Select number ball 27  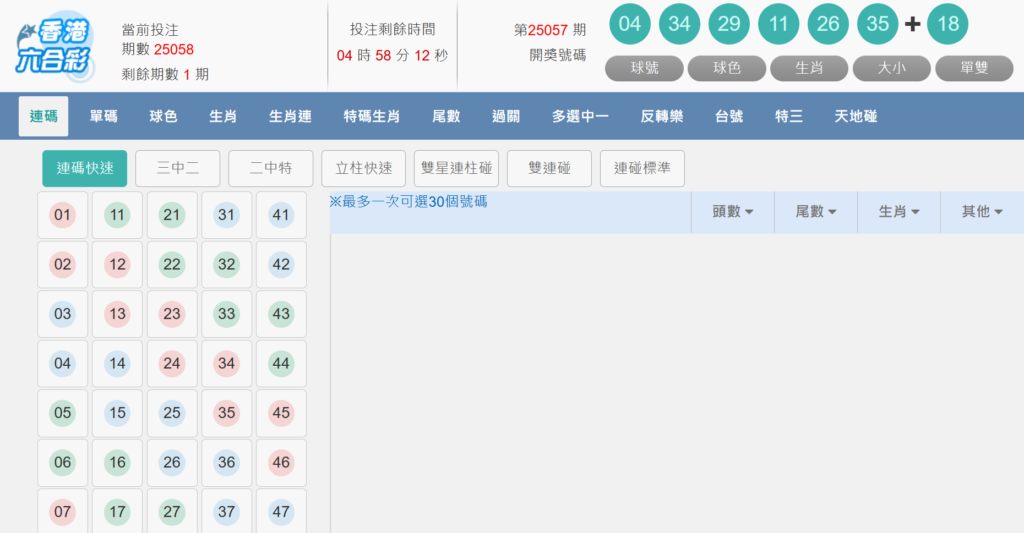tap(172, 511)
